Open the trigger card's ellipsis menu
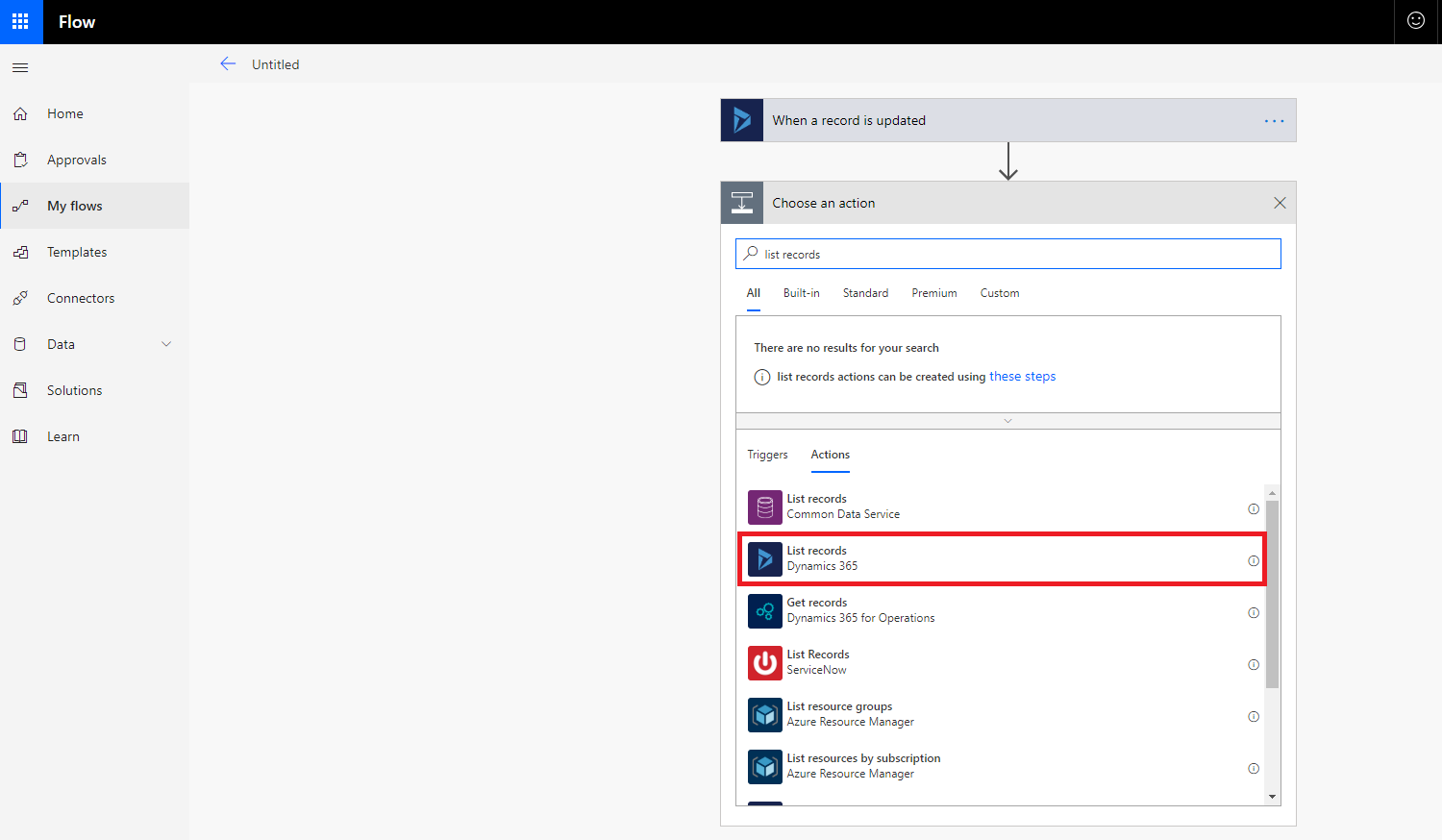The height and width of the screenshot is (840, 1442). pos(1275,121)
